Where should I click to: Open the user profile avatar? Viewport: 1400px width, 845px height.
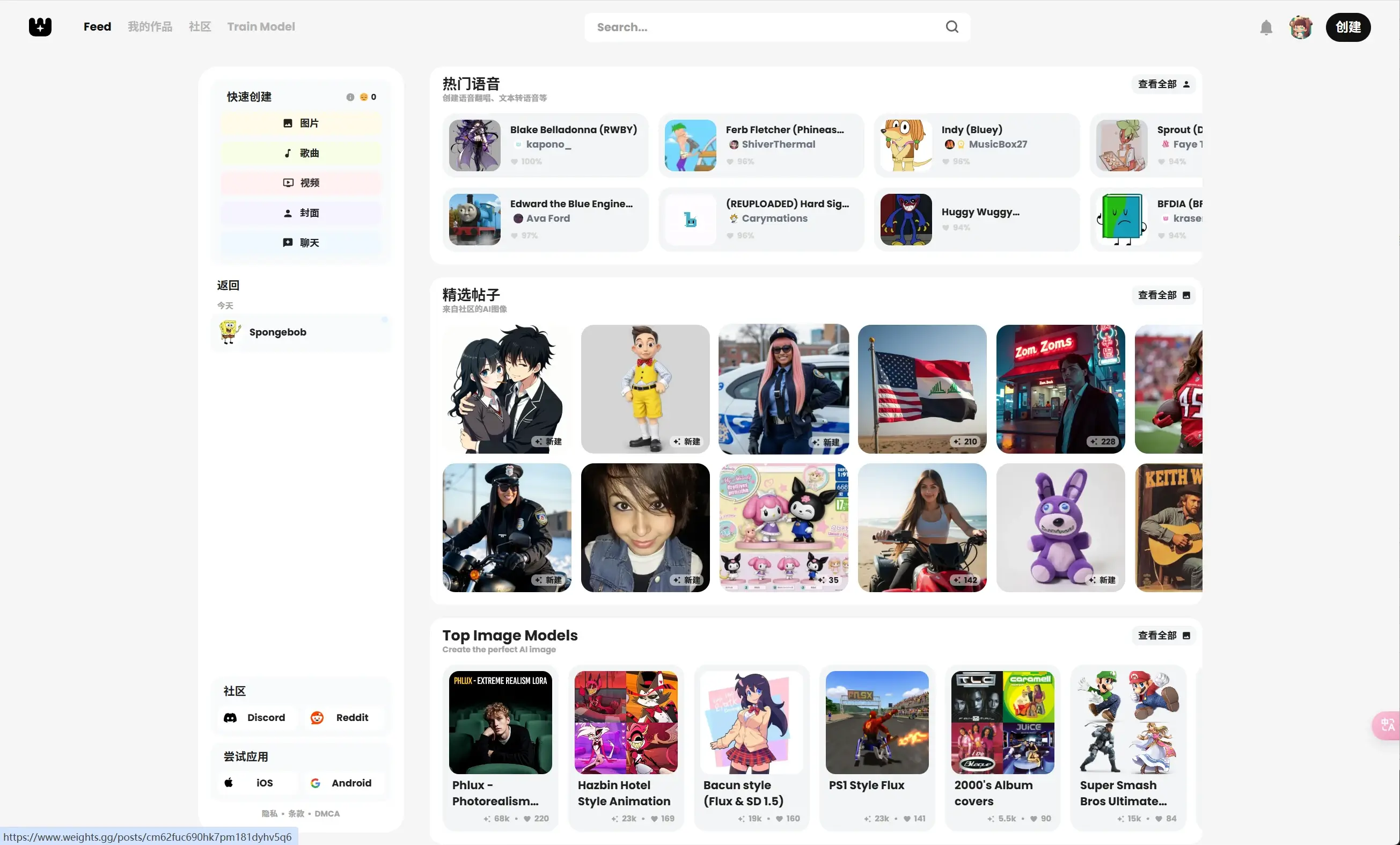(1301, 27)
